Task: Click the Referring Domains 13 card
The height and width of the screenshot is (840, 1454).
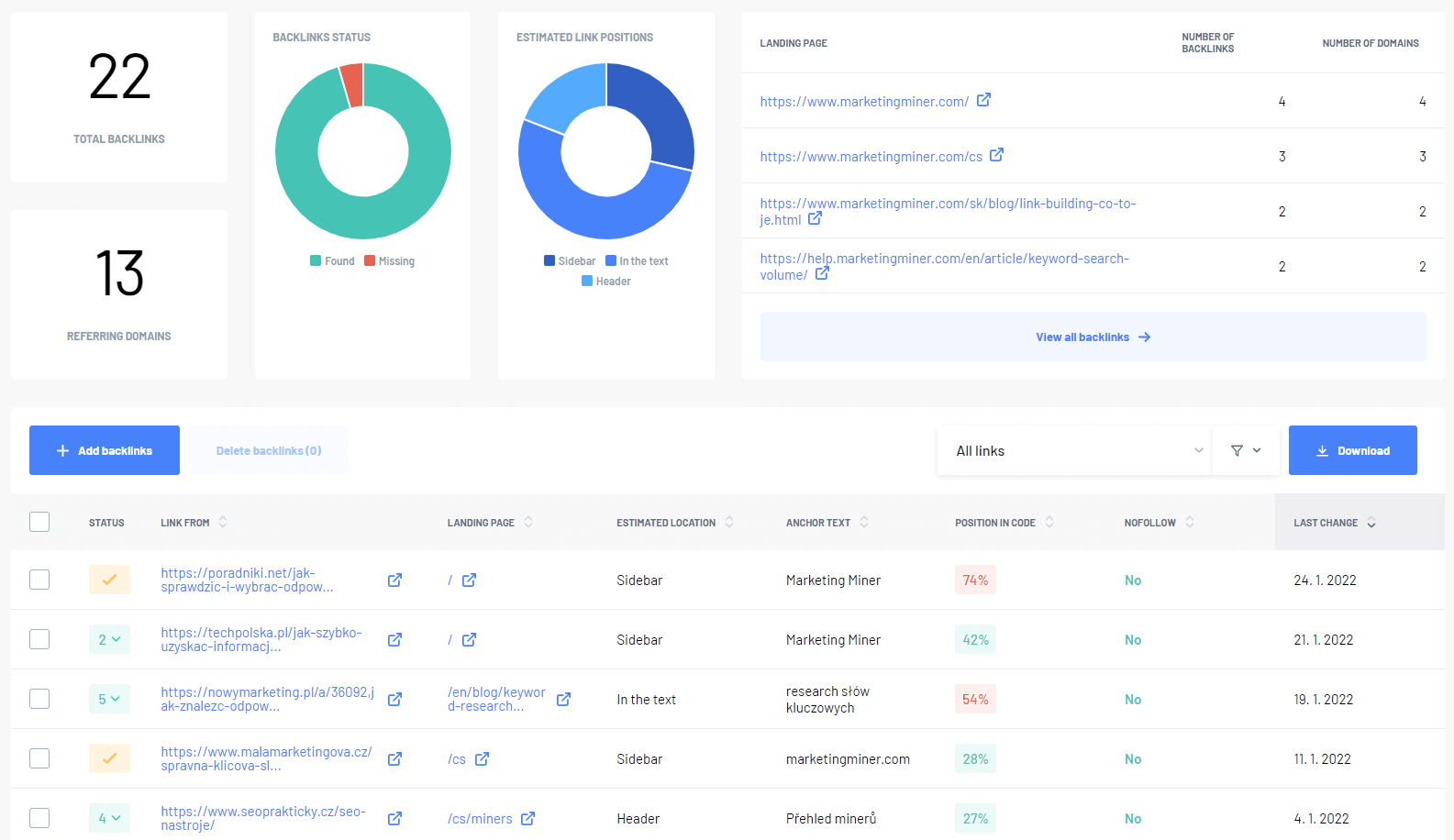Action: 119,294
